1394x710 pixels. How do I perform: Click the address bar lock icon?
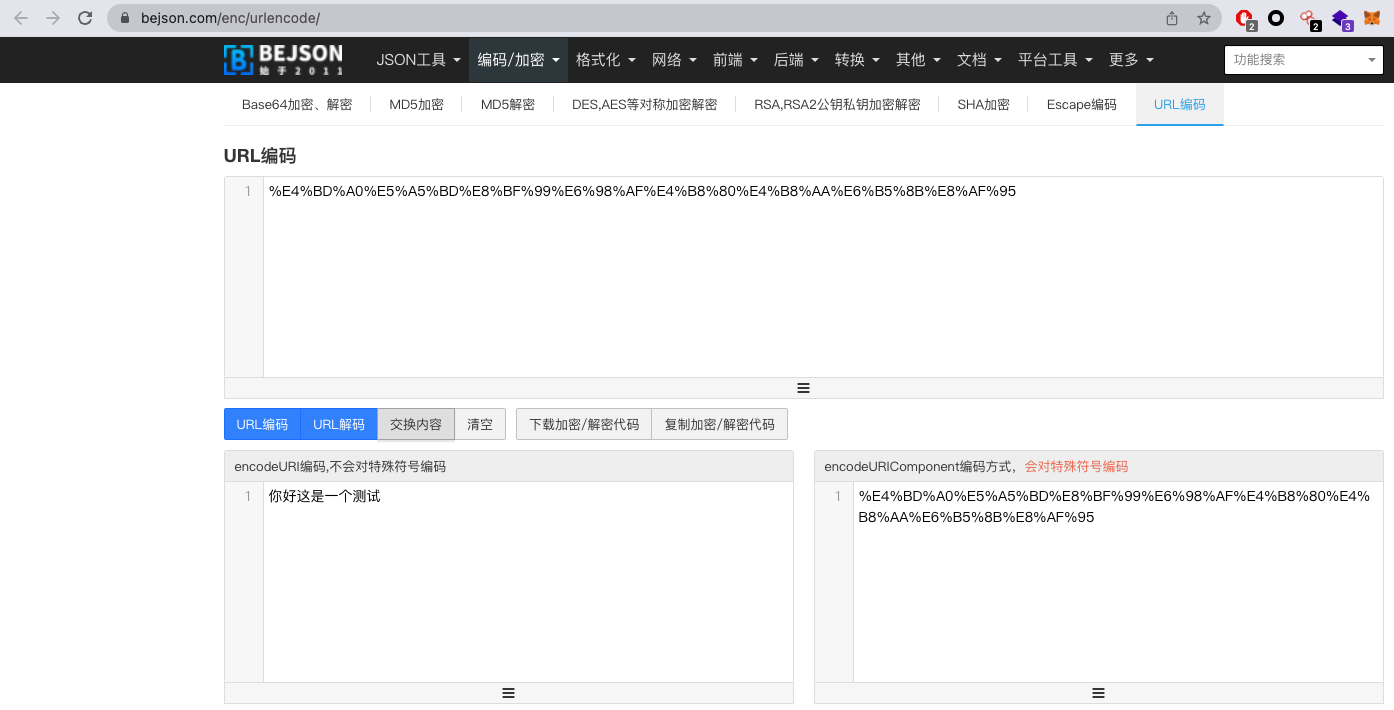tap(125, 18)
